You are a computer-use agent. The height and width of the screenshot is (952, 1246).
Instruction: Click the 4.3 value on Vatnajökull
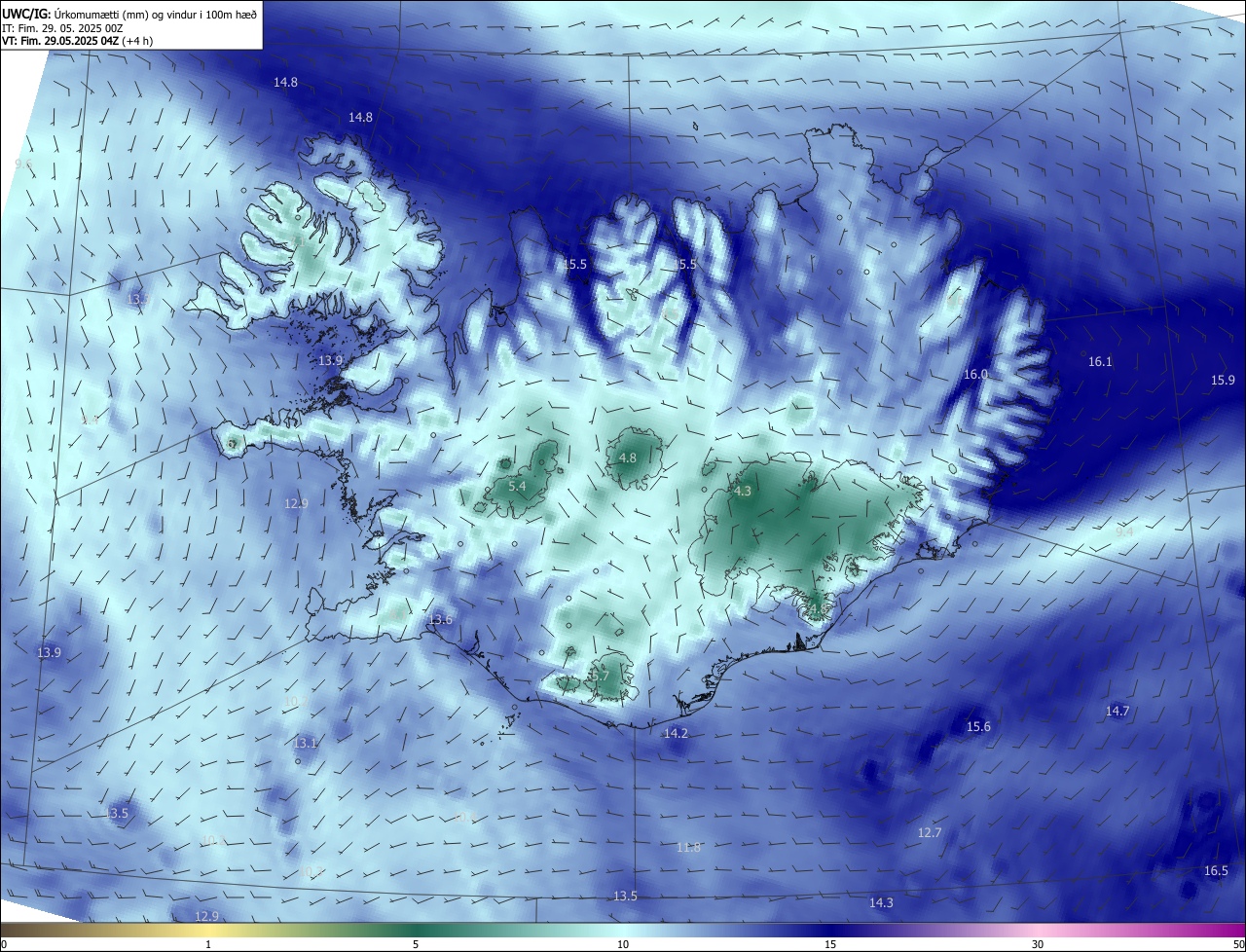(742, 492)
